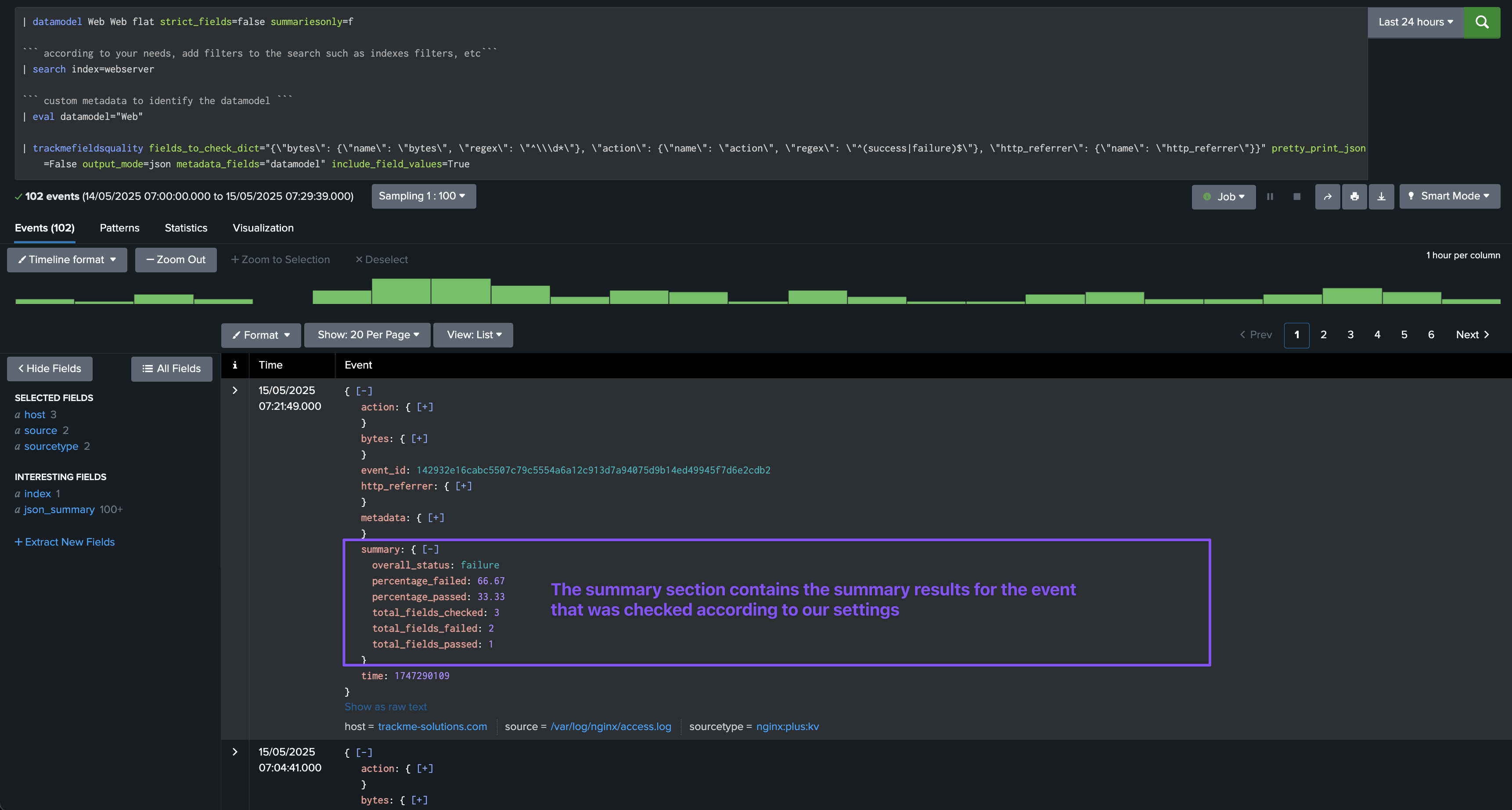Click the green search magnifier button
Screen dimensions: 1512x810
pos(1481,22)
